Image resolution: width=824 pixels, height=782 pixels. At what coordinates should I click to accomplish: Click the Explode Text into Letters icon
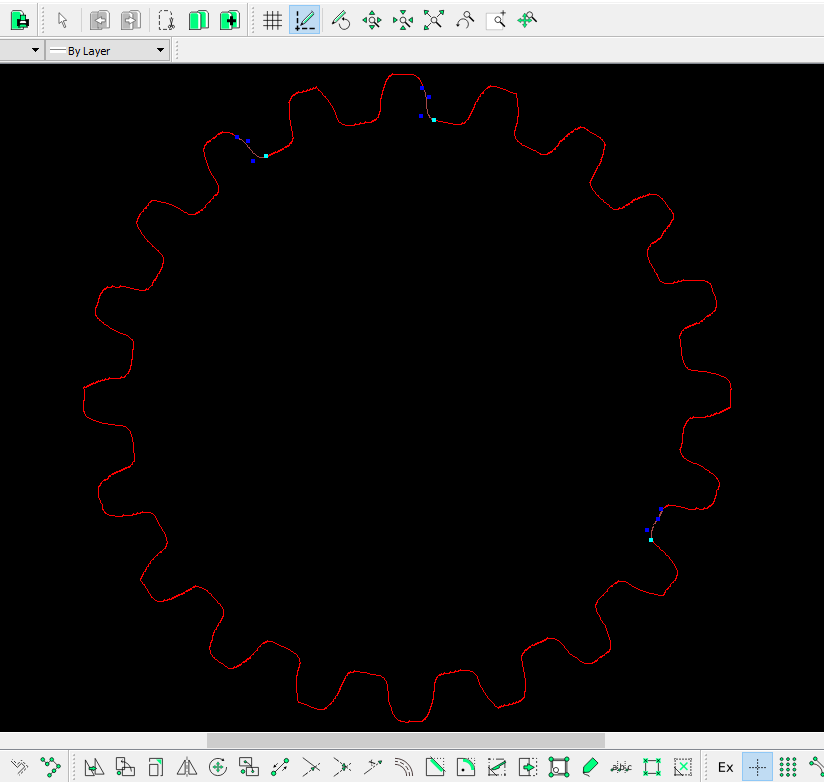click(621, 767)
